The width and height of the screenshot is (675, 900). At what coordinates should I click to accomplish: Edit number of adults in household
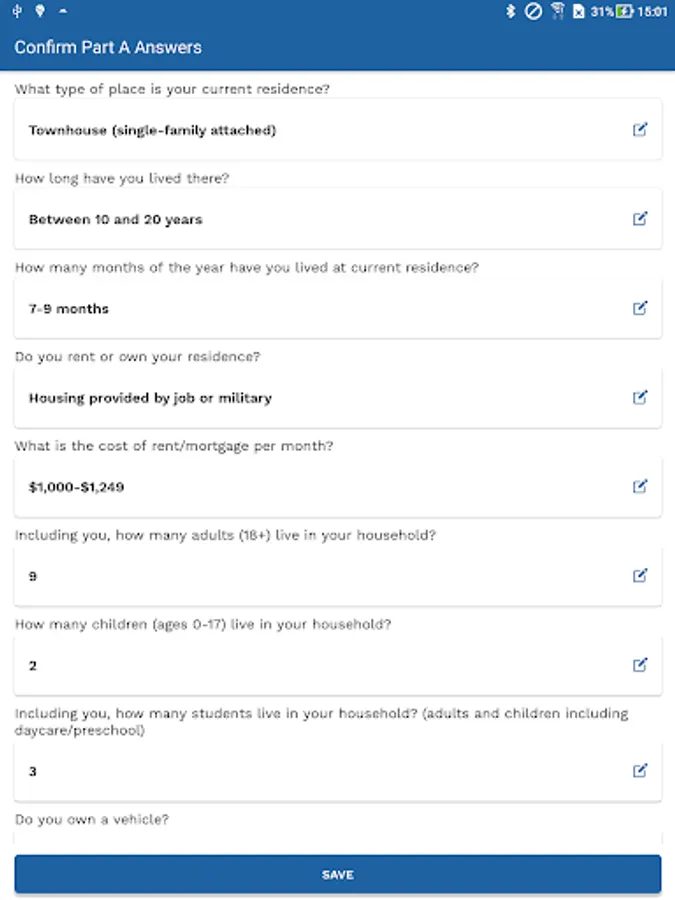(640, 576)
